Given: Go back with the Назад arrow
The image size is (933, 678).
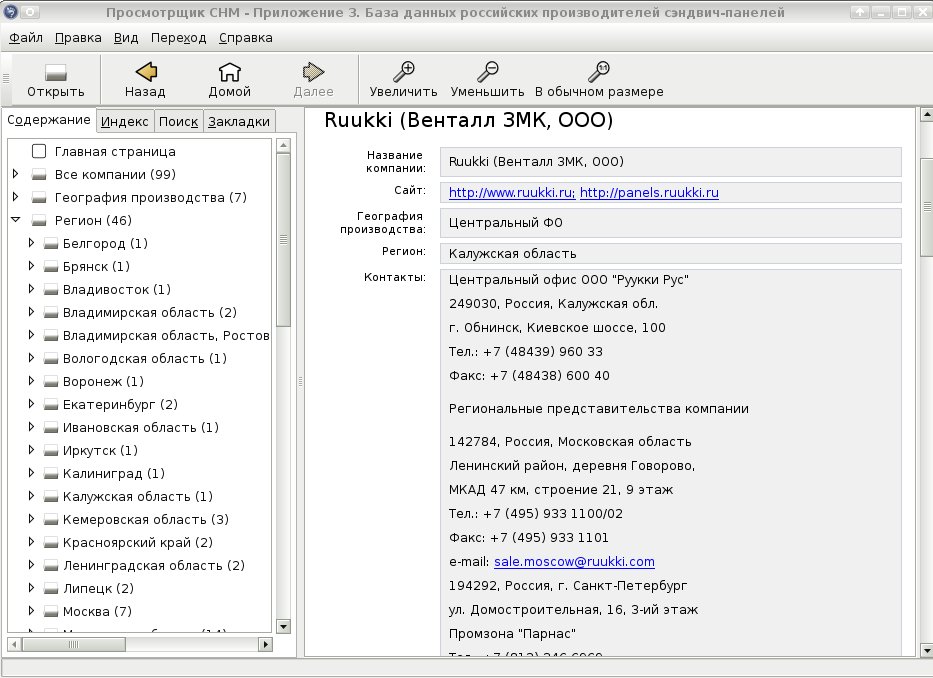Looking at the screenshot, I should point(146,72).
